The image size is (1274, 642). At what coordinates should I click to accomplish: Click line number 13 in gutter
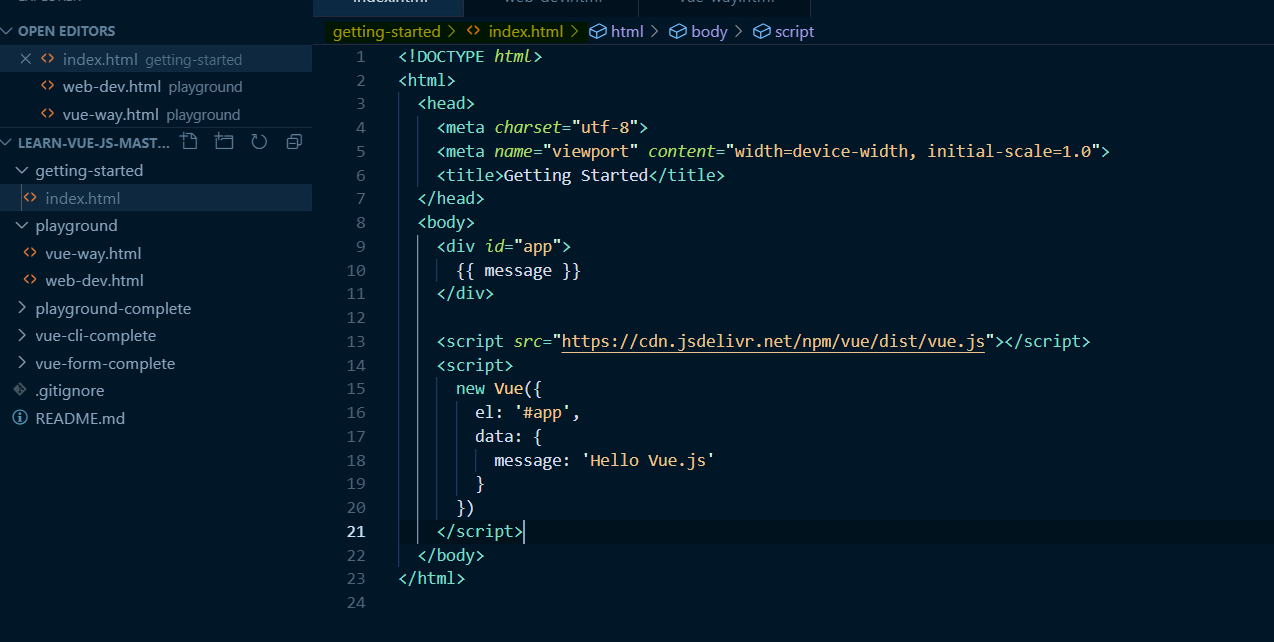point(356,341)
